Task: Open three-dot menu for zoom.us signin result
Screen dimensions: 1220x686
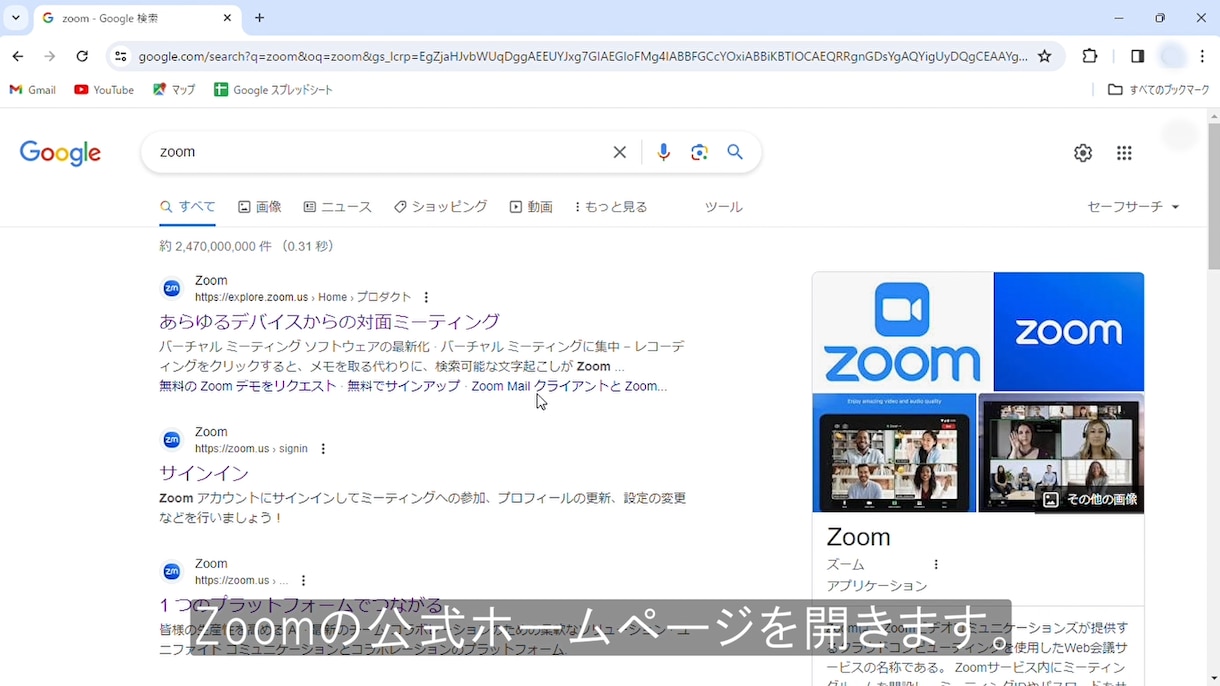Action: (x=323, y=449)
